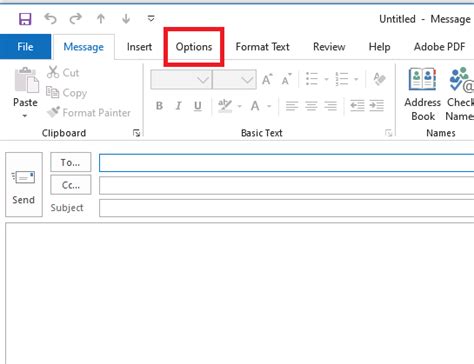Open the Basic Text dialog launcher
This screenshot has width=474, height=364.
coord(388,133)
